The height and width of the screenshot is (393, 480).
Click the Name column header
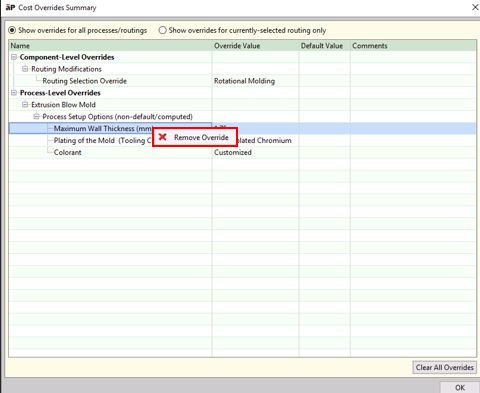110,46
